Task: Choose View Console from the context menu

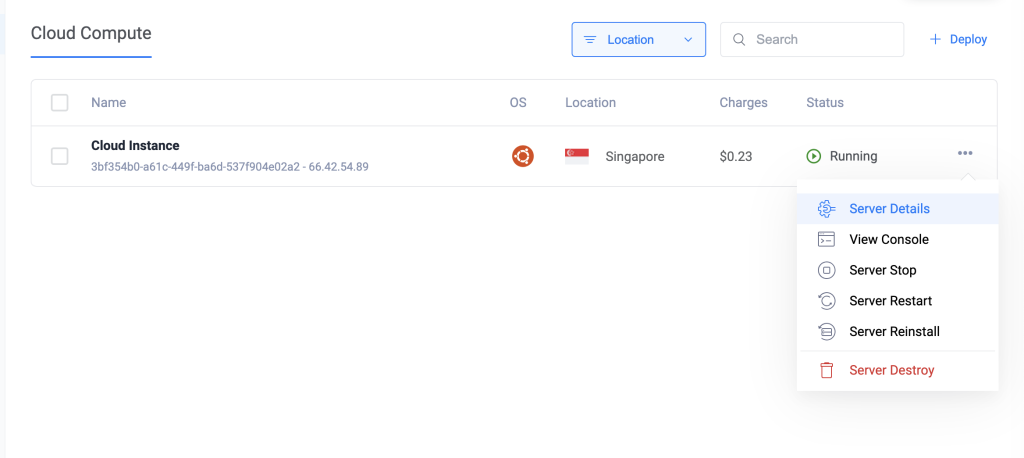Action: 888,240
